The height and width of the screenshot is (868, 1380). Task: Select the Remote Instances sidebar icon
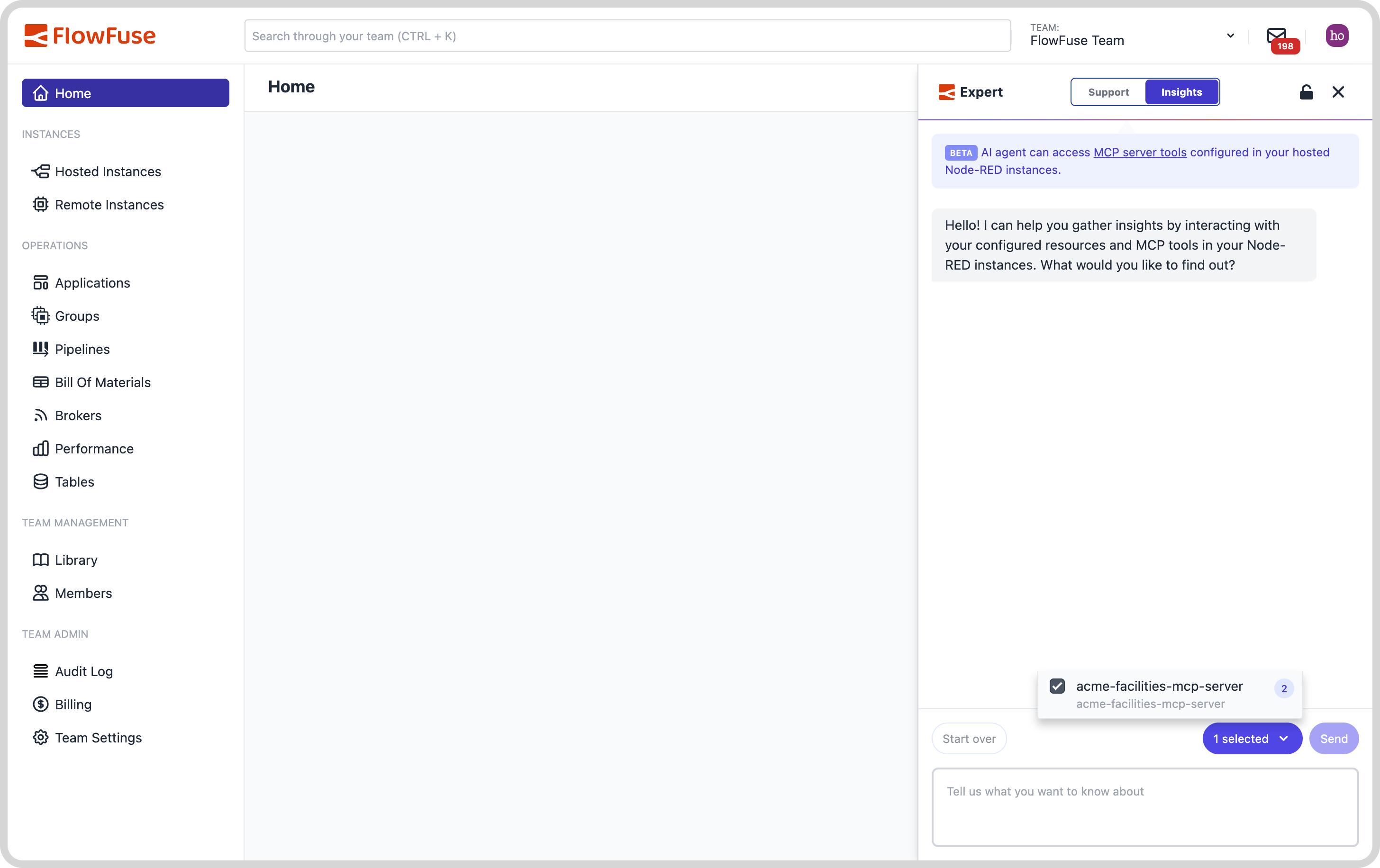point(41,205)
